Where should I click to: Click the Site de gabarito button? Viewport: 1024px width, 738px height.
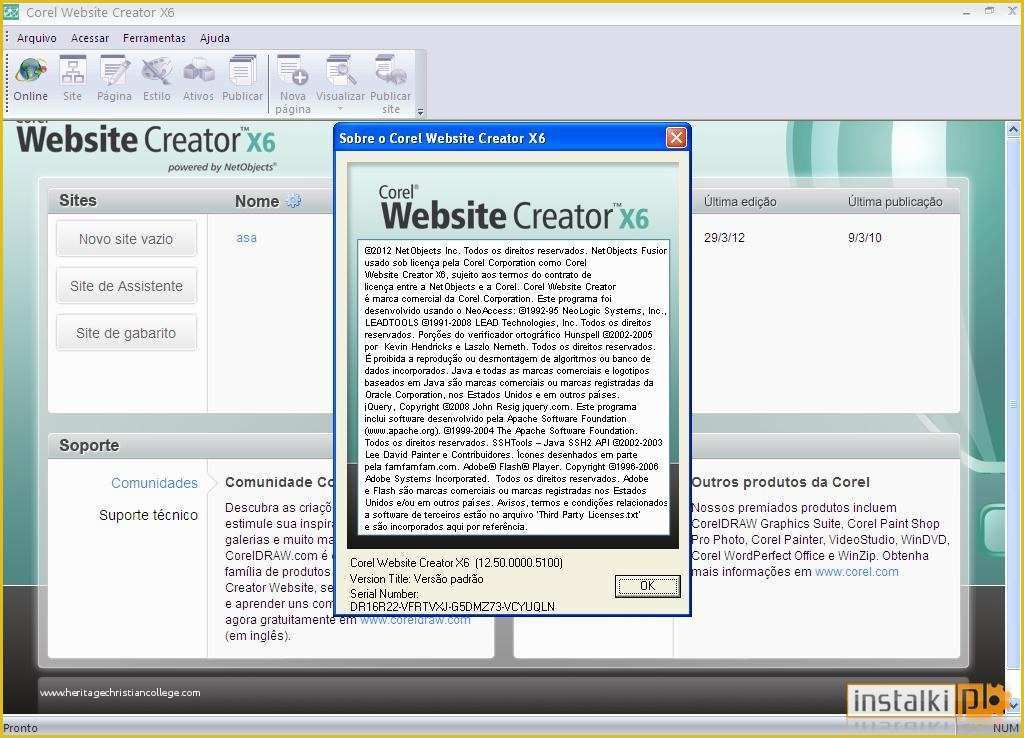pos(126,333)
